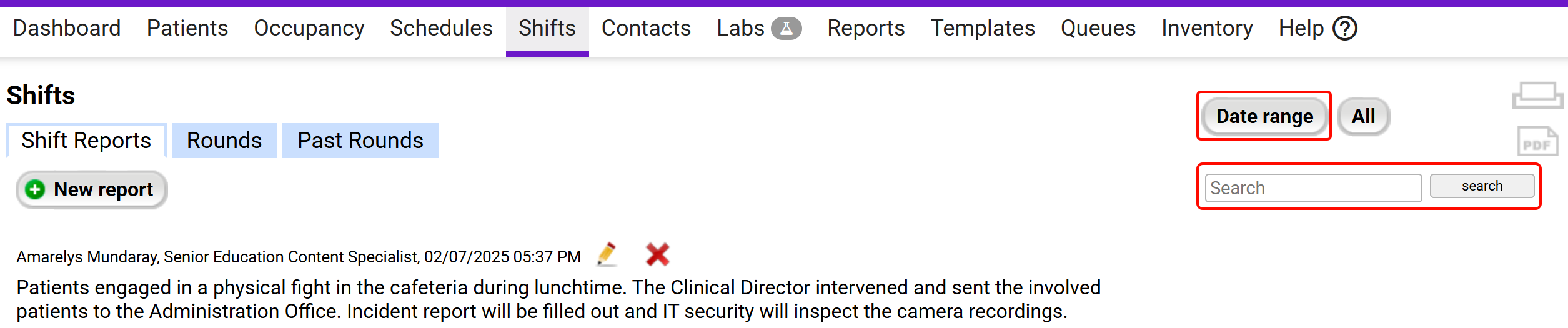Click the printer icon

coord(1537,96)
